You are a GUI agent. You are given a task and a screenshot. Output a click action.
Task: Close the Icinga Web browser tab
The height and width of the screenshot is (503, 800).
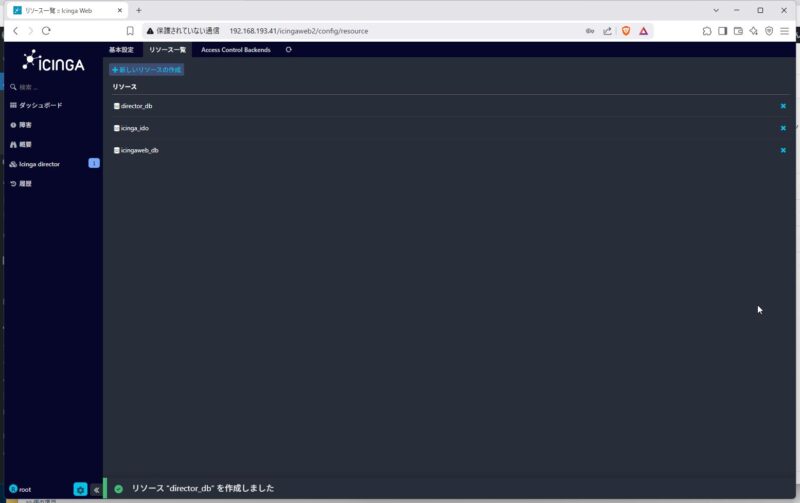120,10
